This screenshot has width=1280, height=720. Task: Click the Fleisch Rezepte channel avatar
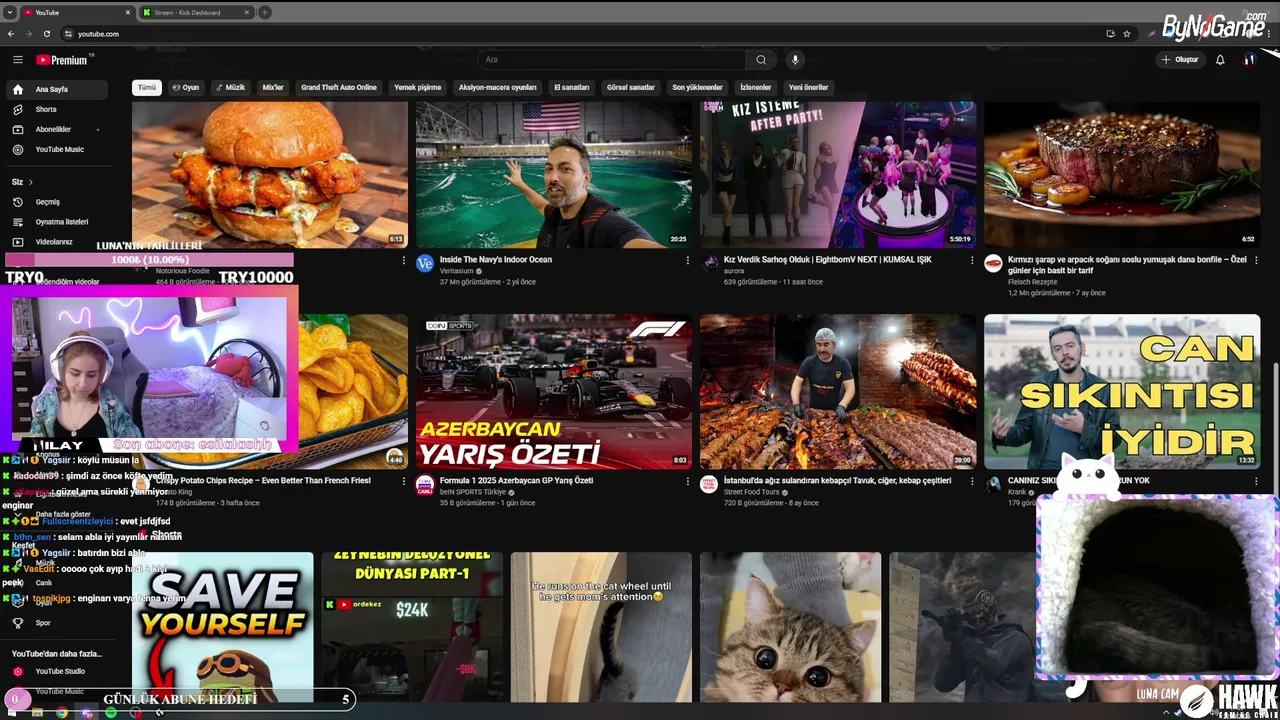pyautogui.click(x=993, y=263)
